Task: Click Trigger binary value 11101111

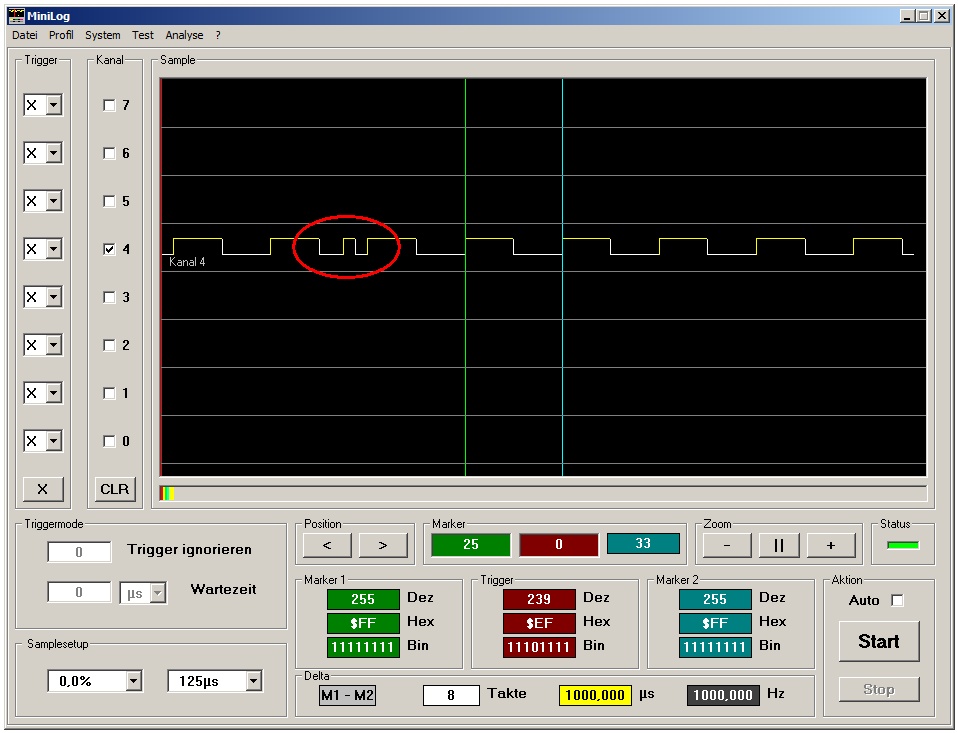Action: point(539,647)
